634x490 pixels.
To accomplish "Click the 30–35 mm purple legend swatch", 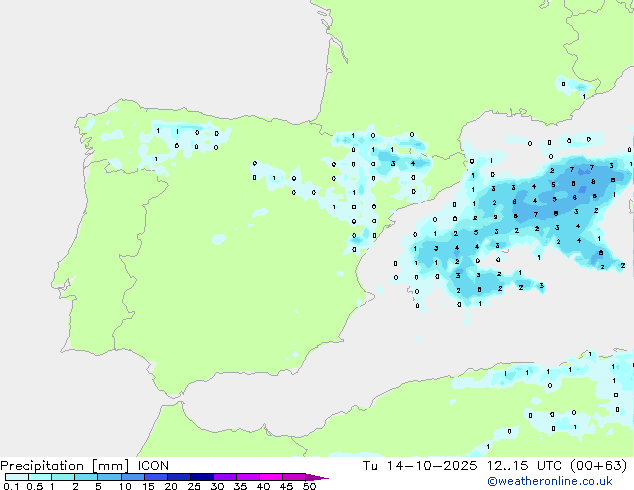I will click(225, 477).
